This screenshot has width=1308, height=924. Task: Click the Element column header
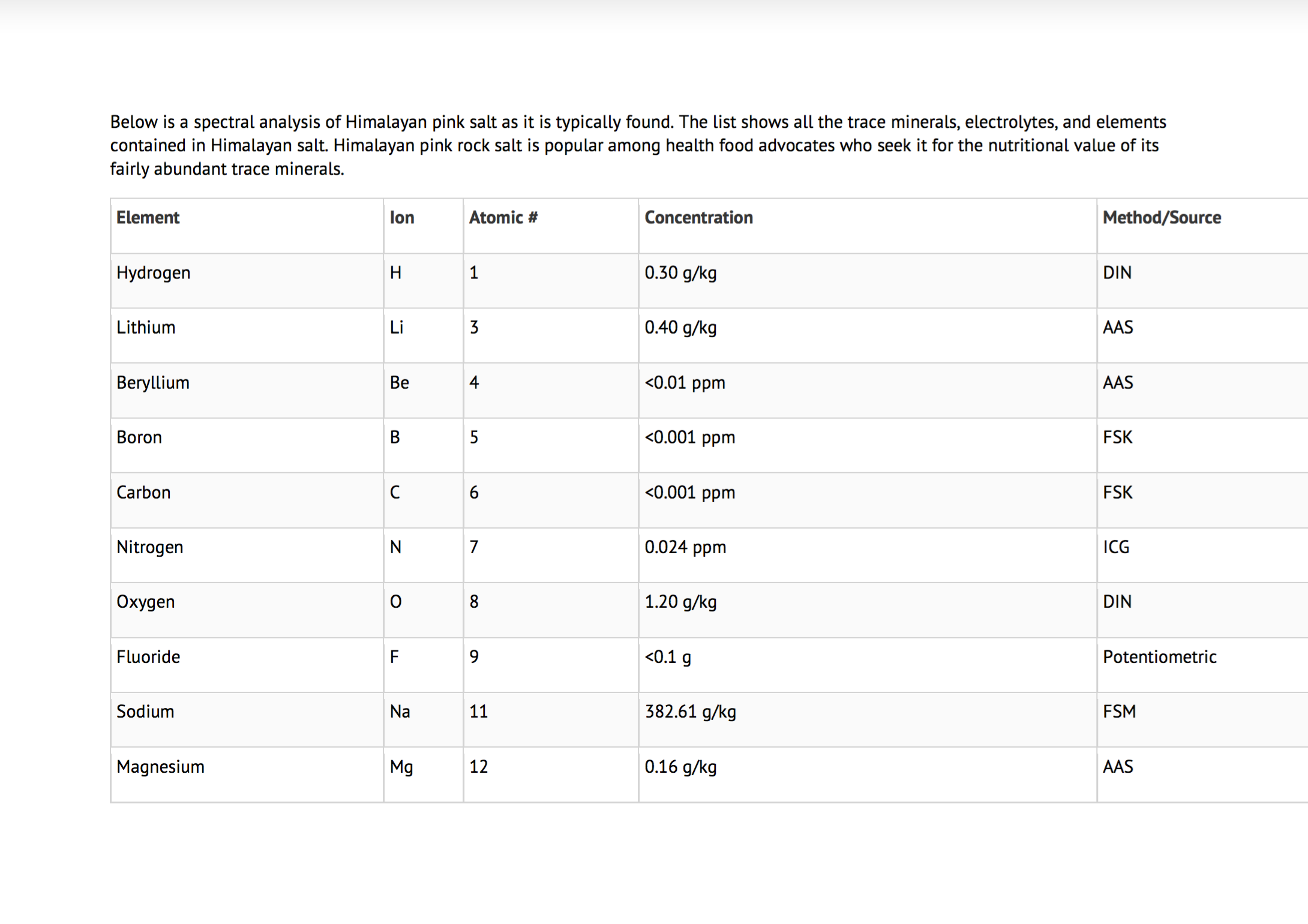pos(148,218)
